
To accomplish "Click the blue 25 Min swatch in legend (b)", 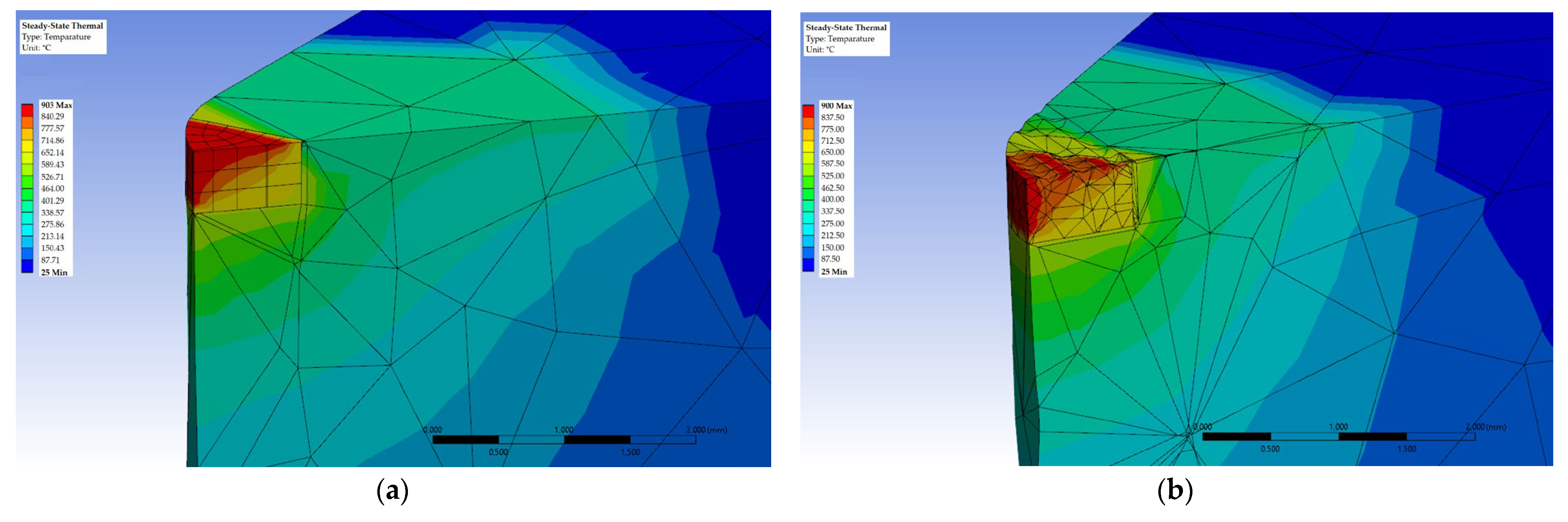I will click(x=808, y=265).
